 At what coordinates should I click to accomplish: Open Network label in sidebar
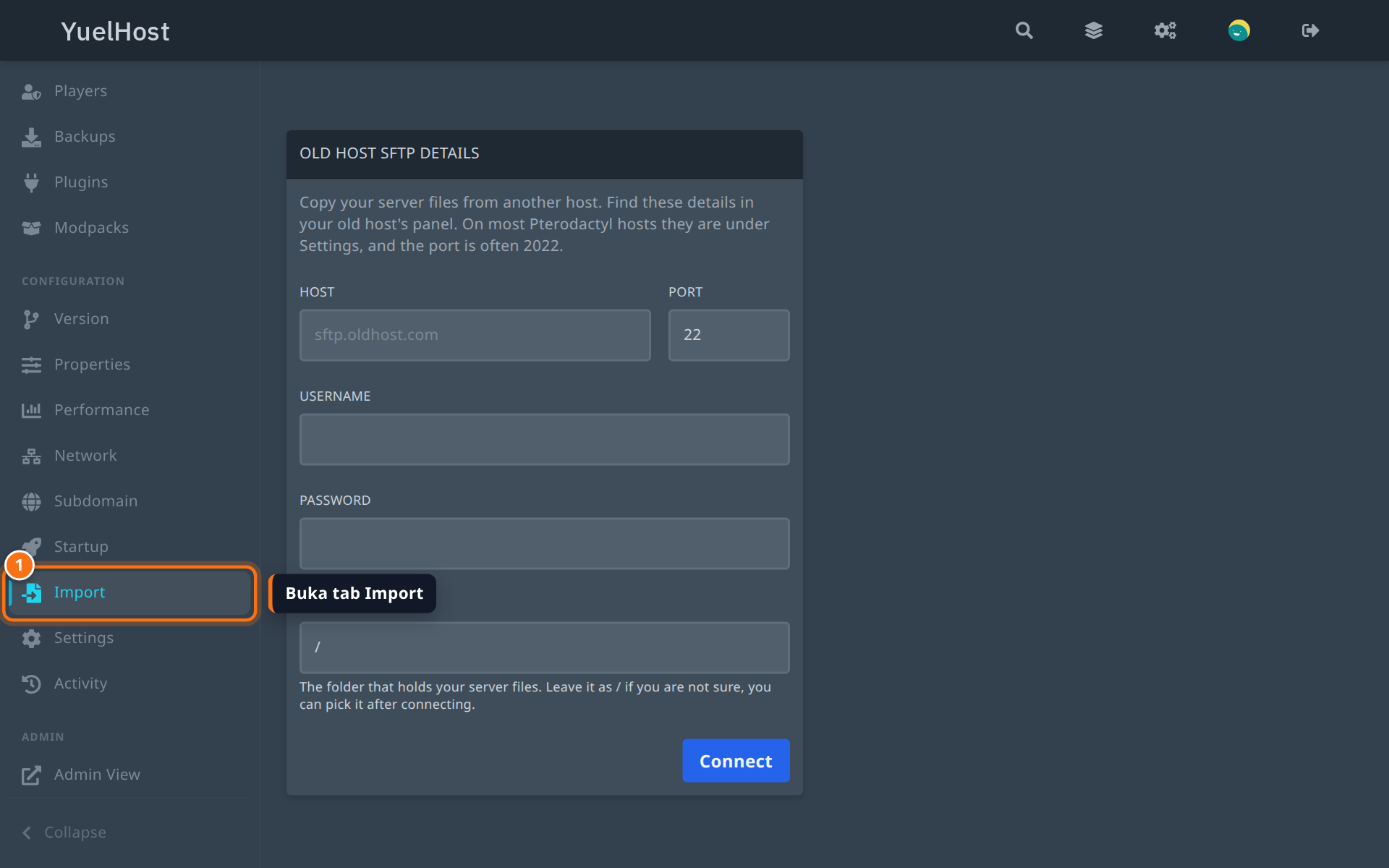pyautogui.click(x=85, y=456)
